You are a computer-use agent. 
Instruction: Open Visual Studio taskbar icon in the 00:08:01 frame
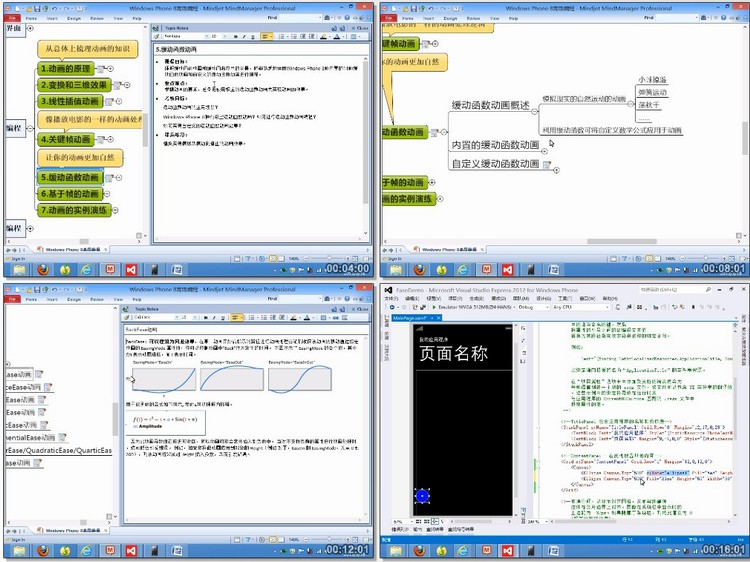point(507,270)
